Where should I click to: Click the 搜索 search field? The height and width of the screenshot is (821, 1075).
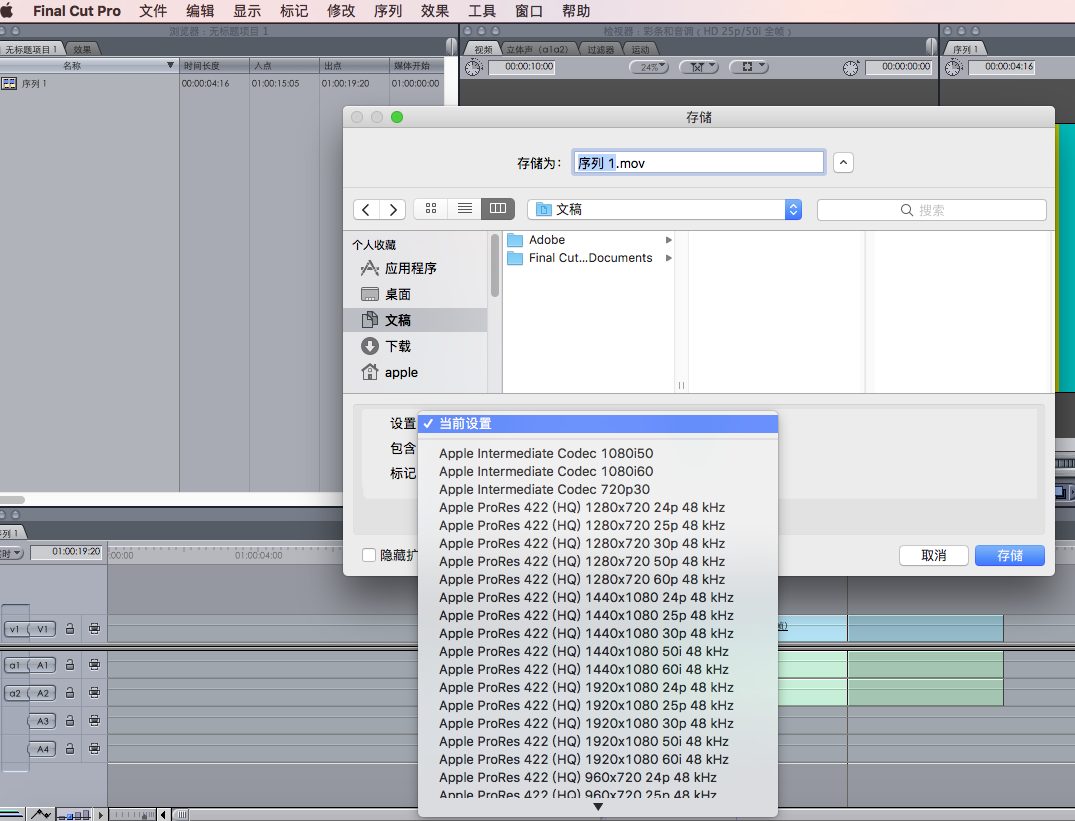point(932,210)
